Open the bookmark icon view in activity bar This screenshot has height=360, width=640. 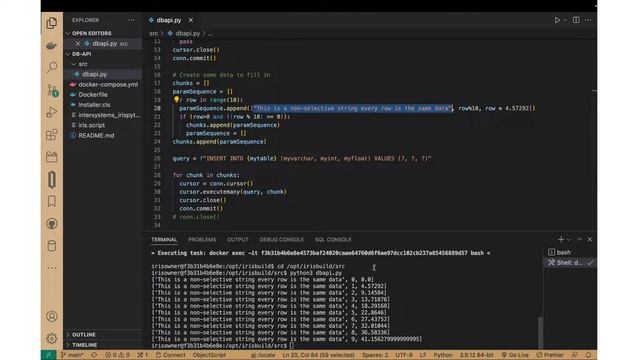51,201
